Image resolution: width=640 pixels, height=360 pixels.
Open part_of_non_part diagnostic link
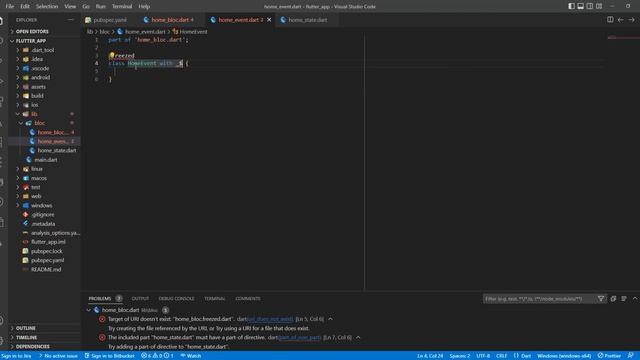[x=299, y=338]
